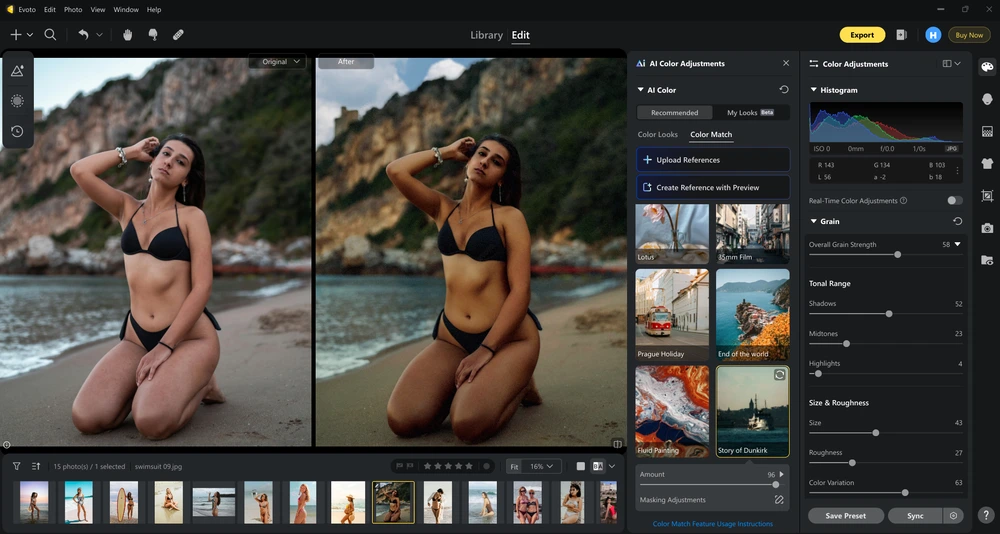Click the sync settings gear icon
The height and width of the screenshot is (534, 1000).
point(953,515)
